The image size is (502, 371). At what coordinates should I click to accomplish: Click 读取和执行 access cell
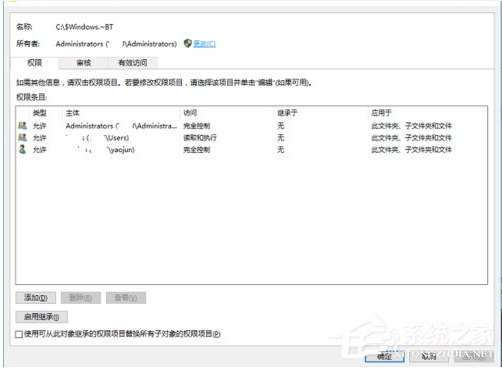click(200, 138)
